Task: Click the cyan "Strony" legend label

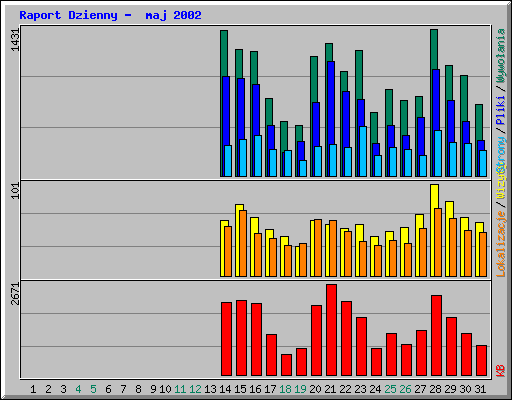Action: 501,153
